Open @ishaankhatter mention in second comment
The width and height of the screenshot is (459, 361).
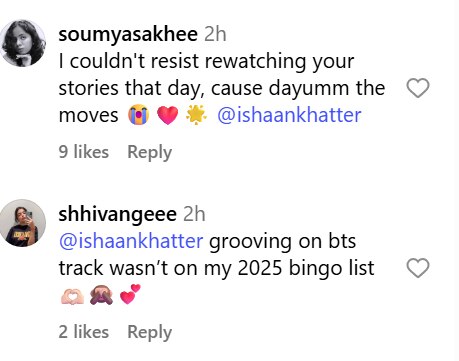pos(131,241)
